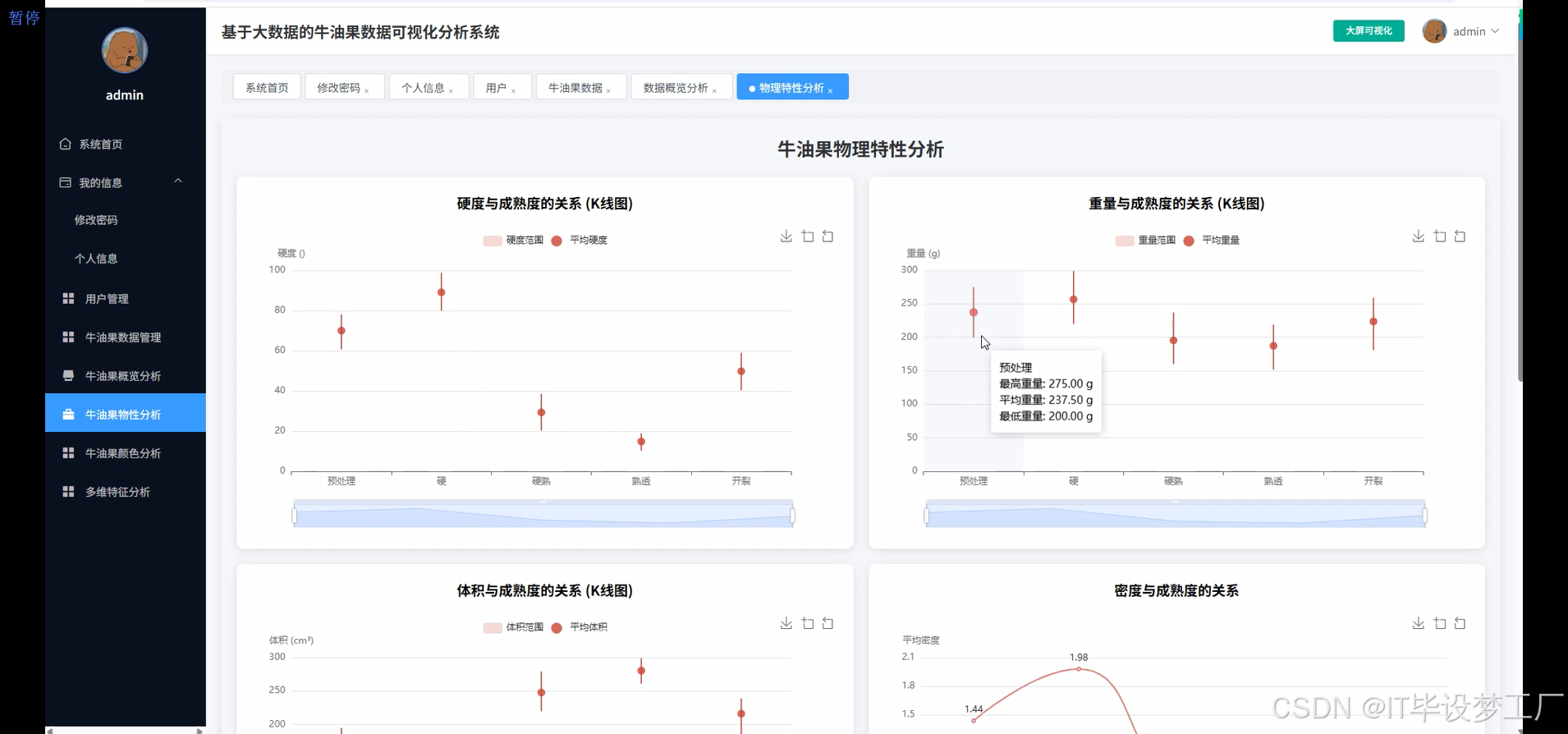
Task: Click the sidebar horizontal scrollbar
Action: pyautogui.click(x=125, y=730)
